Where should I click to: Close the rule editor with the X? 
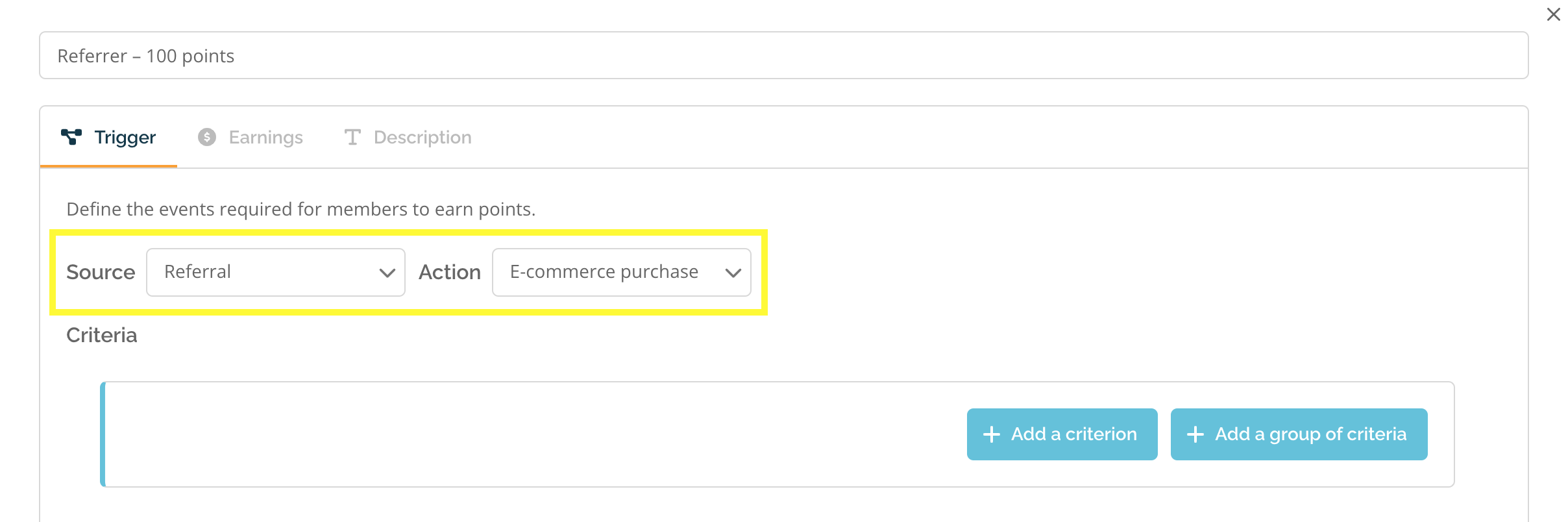click(1554, 14)
